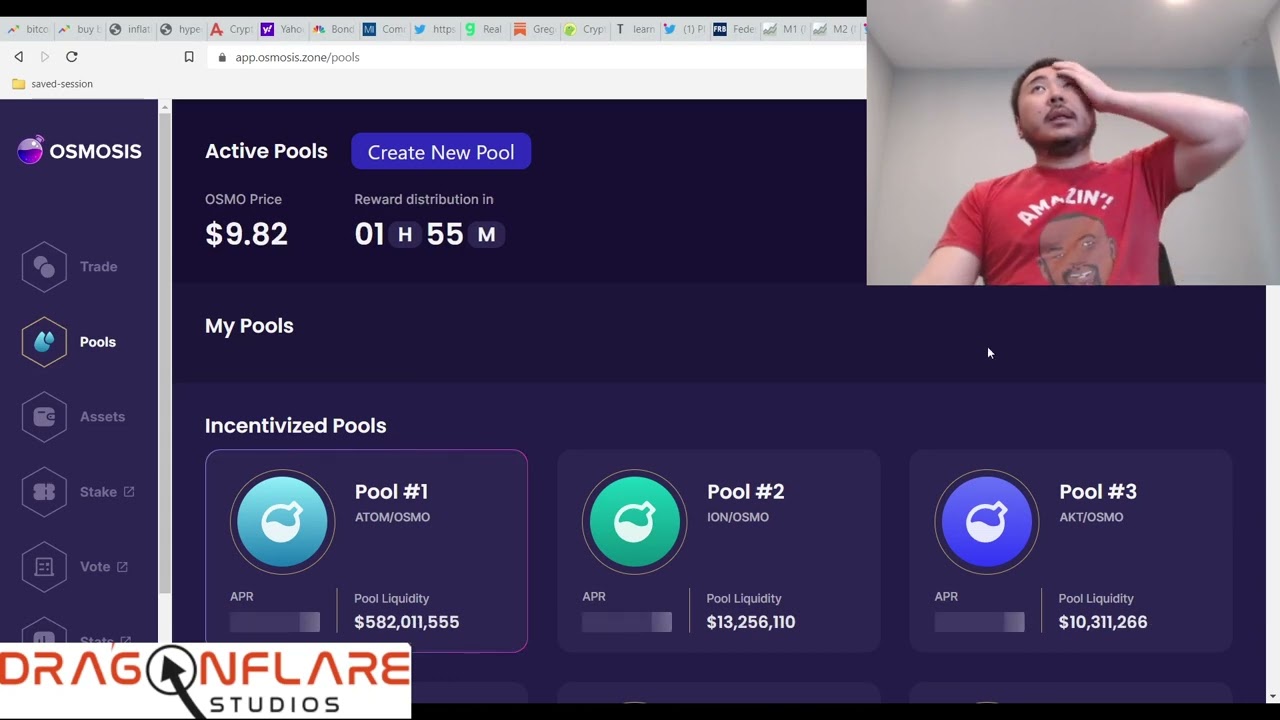Click the loading APR bar in Pool #3
Screen dimensions: 1280x720
coord(979,622)
